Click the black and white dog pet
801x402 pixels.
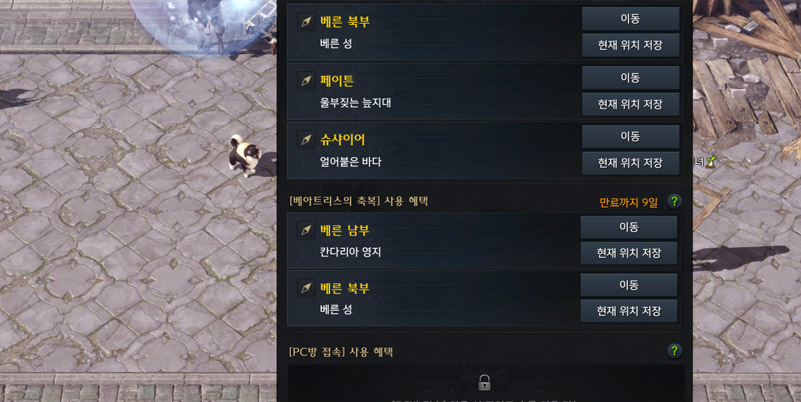(x=245, y=155)
